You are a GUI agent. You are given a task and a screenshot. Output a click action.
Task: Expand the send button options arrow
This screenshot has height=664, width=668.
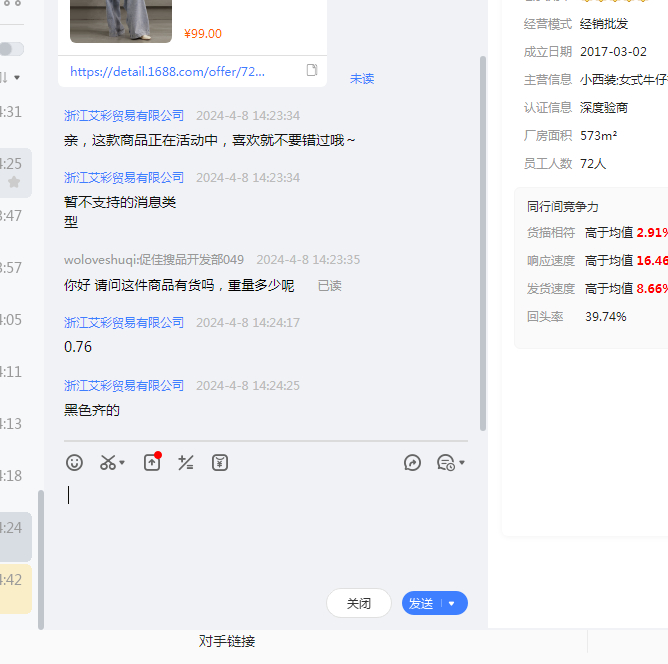pyautogui.click(x=452, y=604)
